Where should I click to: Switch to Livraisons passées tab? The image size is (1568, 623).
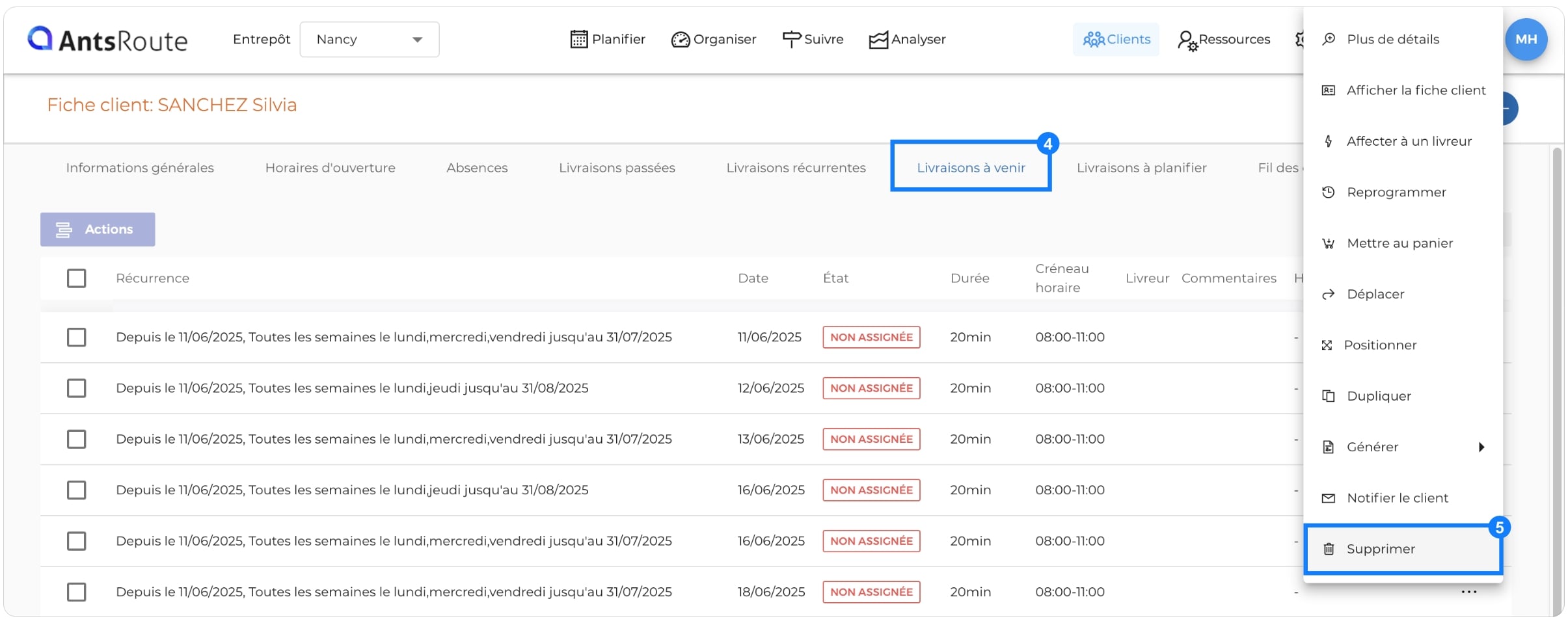[x=617, y=168]
